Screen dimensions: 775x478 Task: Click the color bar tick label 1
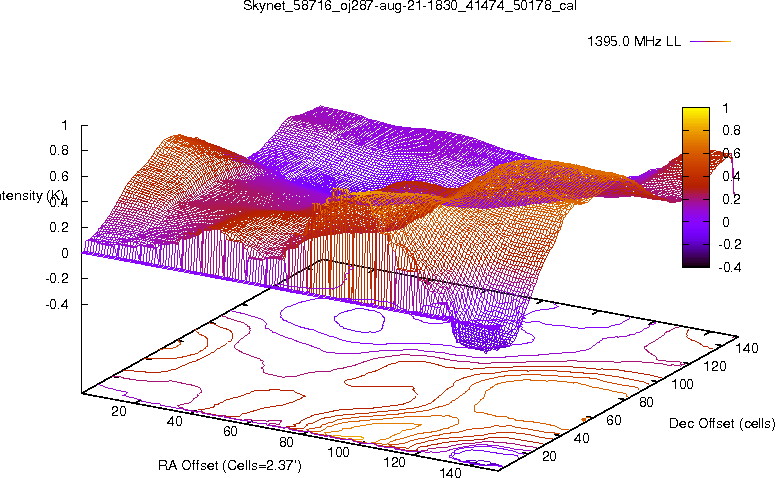coord(725,108)
